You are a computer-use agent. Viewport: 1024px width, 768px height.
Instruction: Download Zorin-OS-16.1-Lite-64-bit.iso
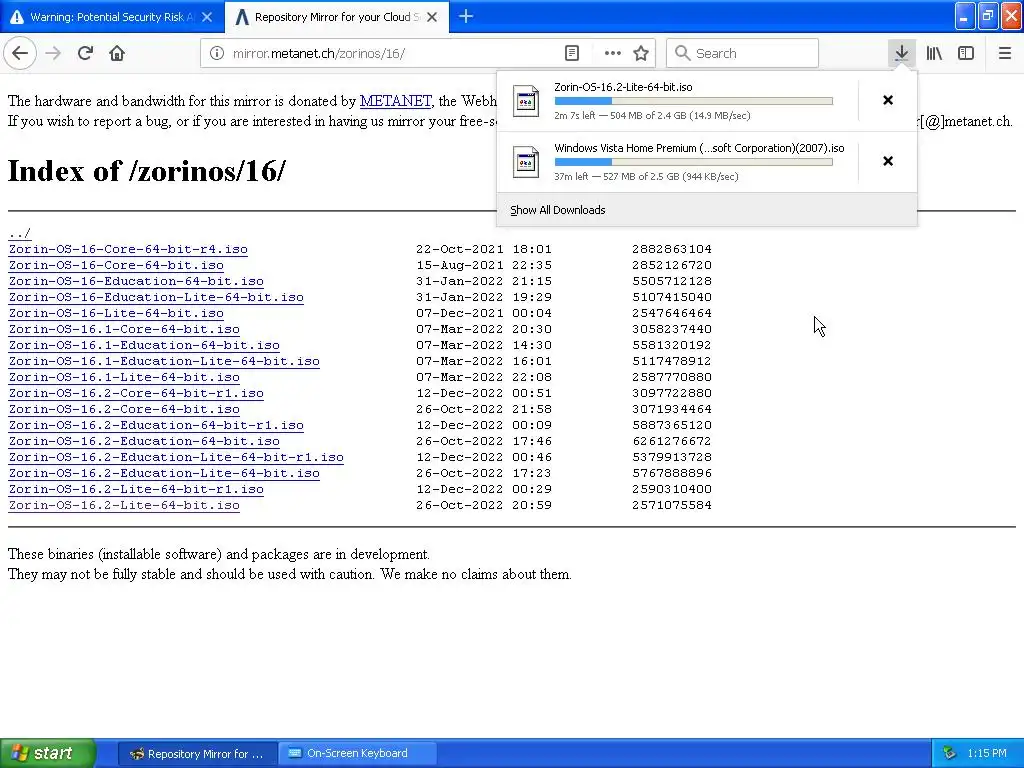pos(124,377)
